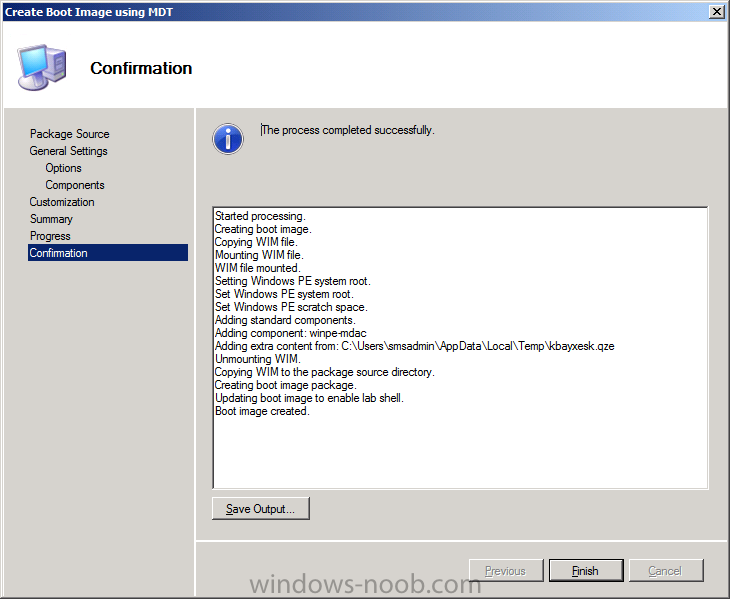Click the Save Output button
This screenshot has height=599, width=730.
[x=260, y=508]
